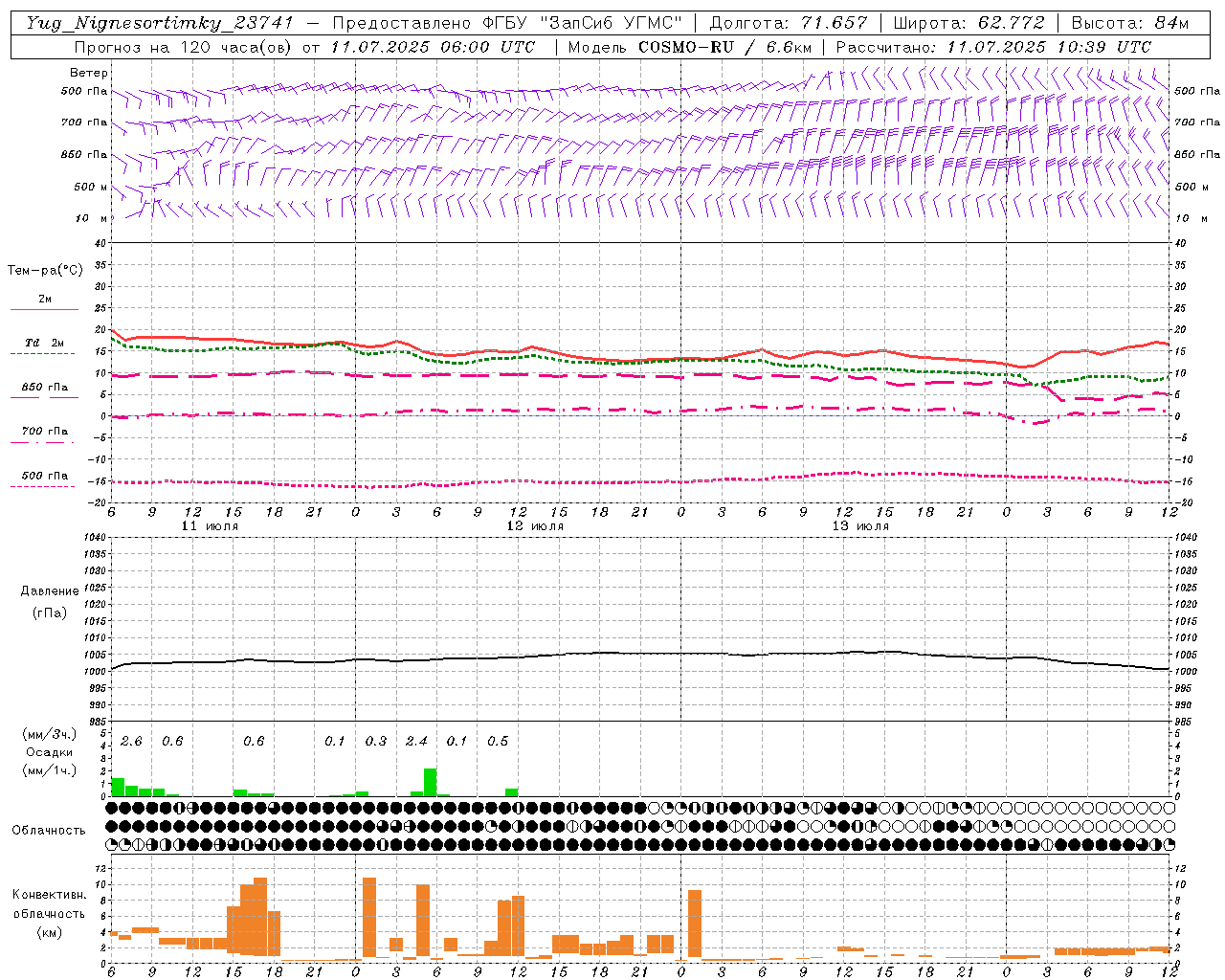Select the Долгота: 71.657 value
This screenshot has height=980, width=1225.
point(789,23)
